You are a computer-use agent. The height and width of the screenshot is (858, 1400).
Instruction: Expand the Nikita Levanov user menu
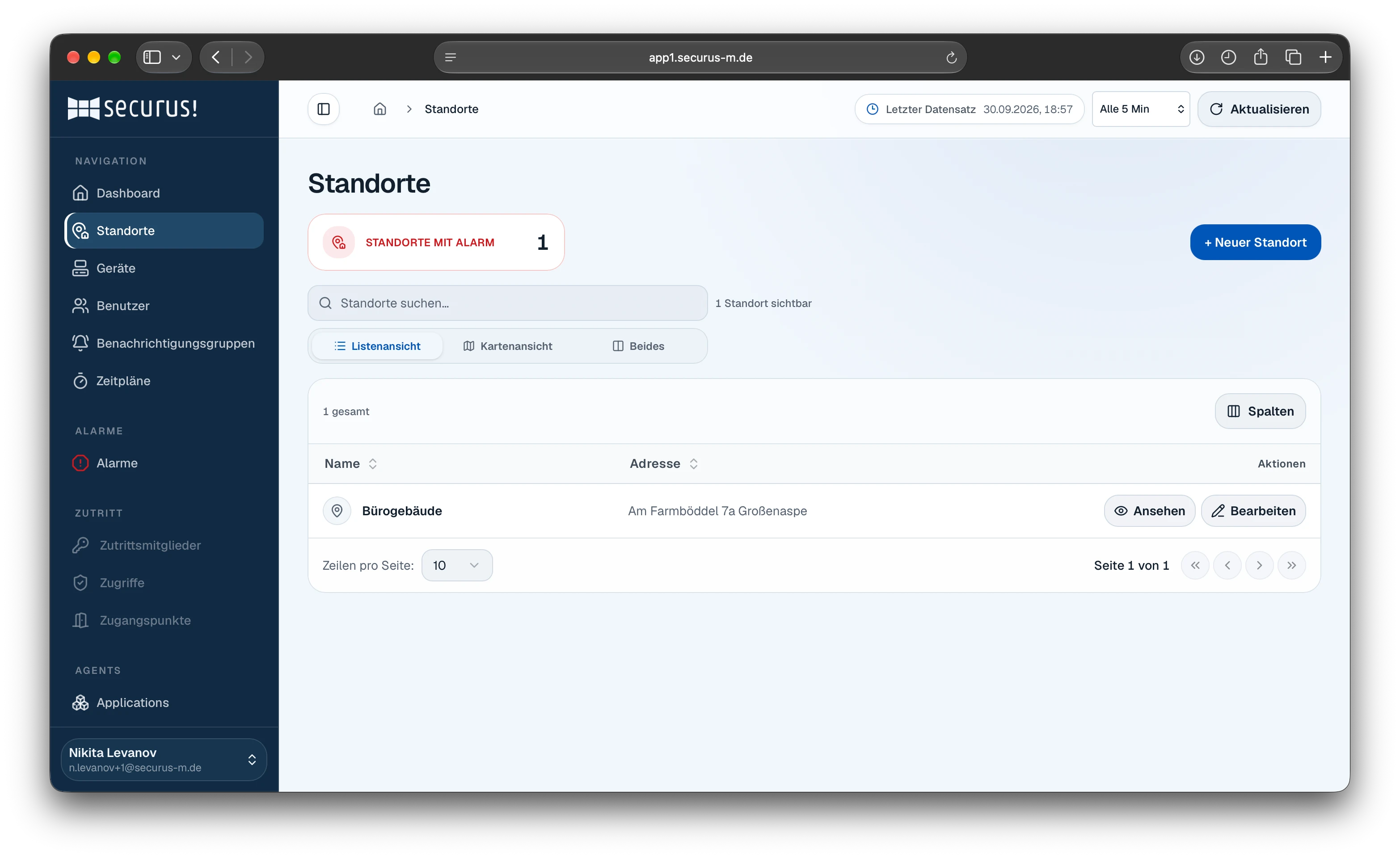(164, 760)
